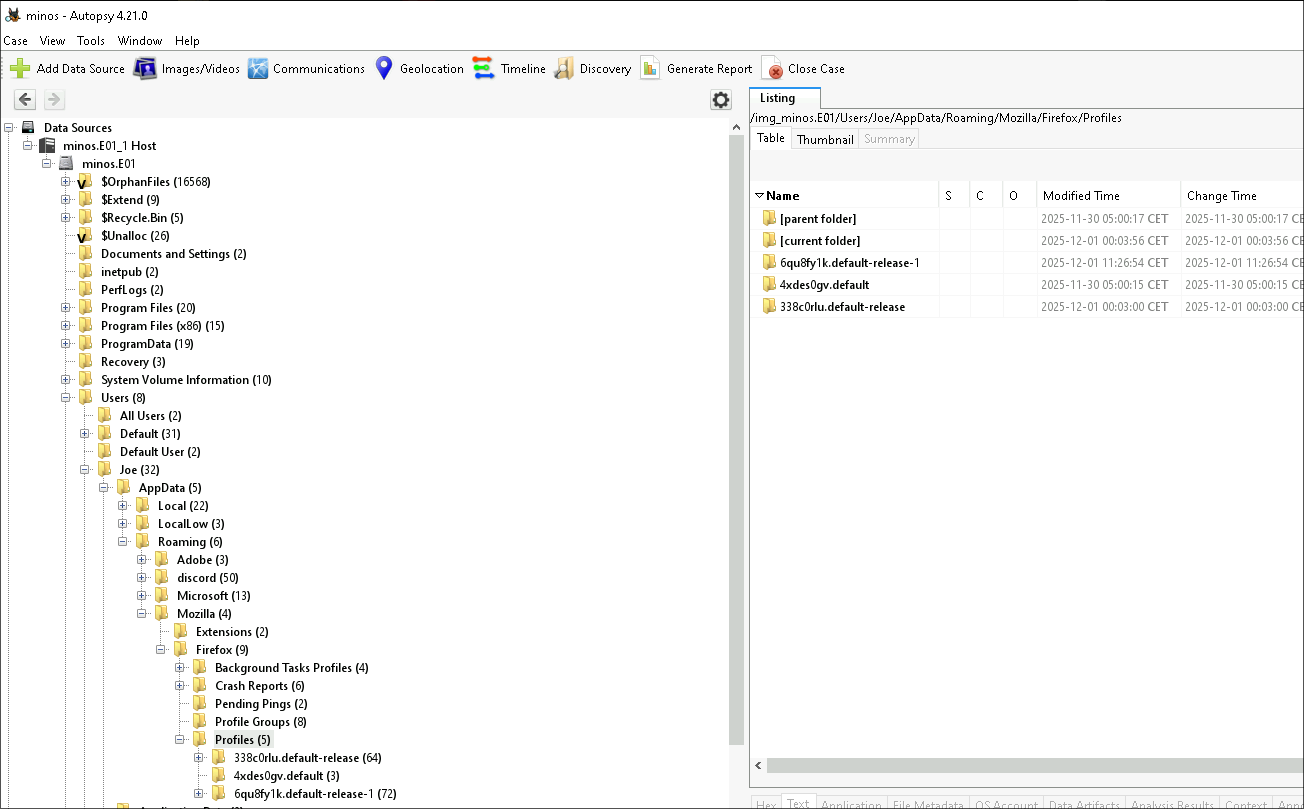Open the Images/Videos viewer icon
Screen dimensions: 1304x809
click(x=145, y=69)
